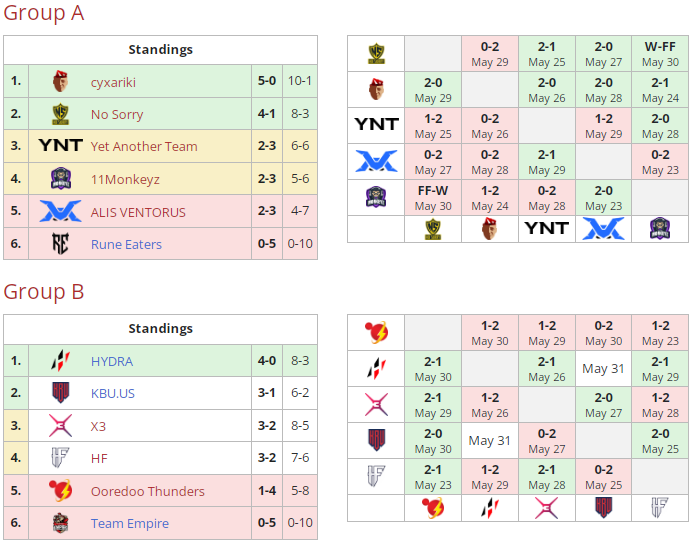Open the ALIS VENTORUS team link
The height and width of the screenshot is (543, 695).
pos(138,212)
